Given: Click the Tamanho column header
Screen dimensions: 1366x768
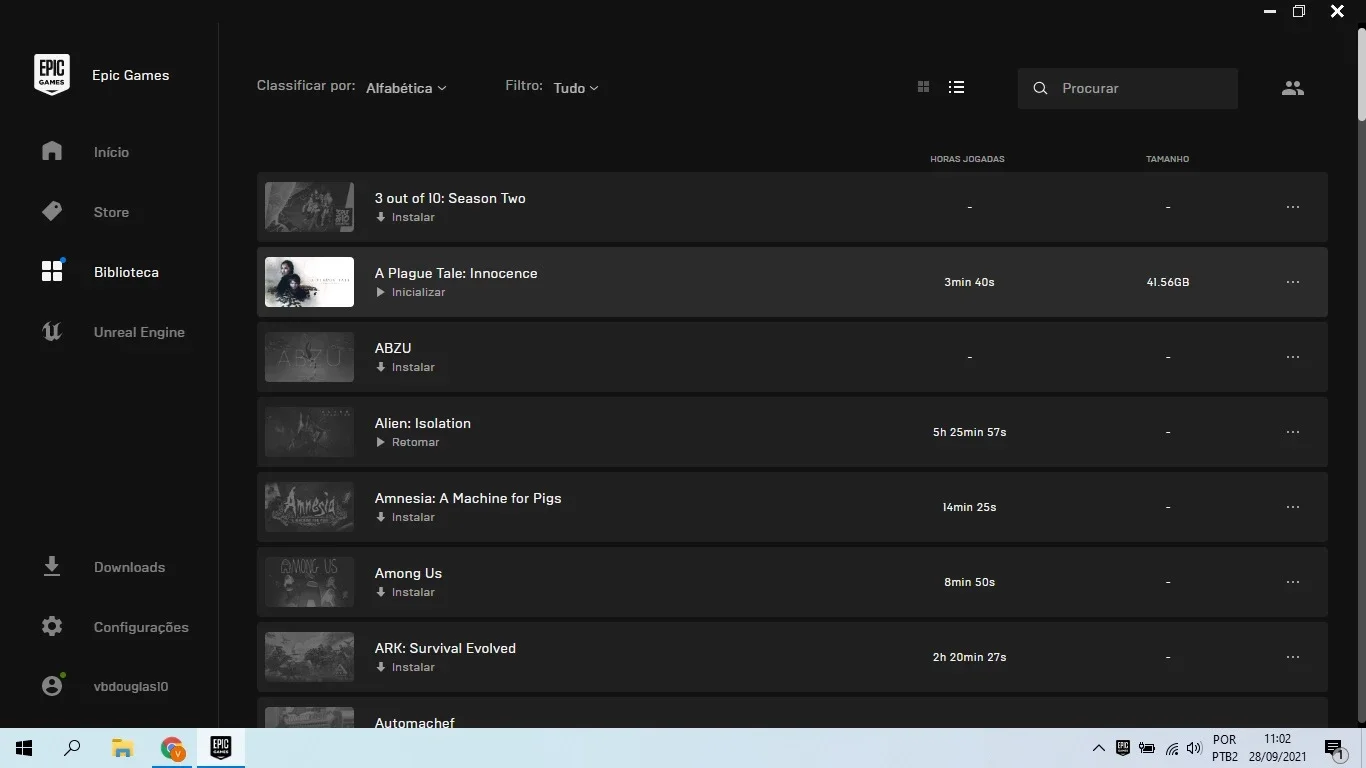Looking at the screenshot, I should click(1167, 159).
